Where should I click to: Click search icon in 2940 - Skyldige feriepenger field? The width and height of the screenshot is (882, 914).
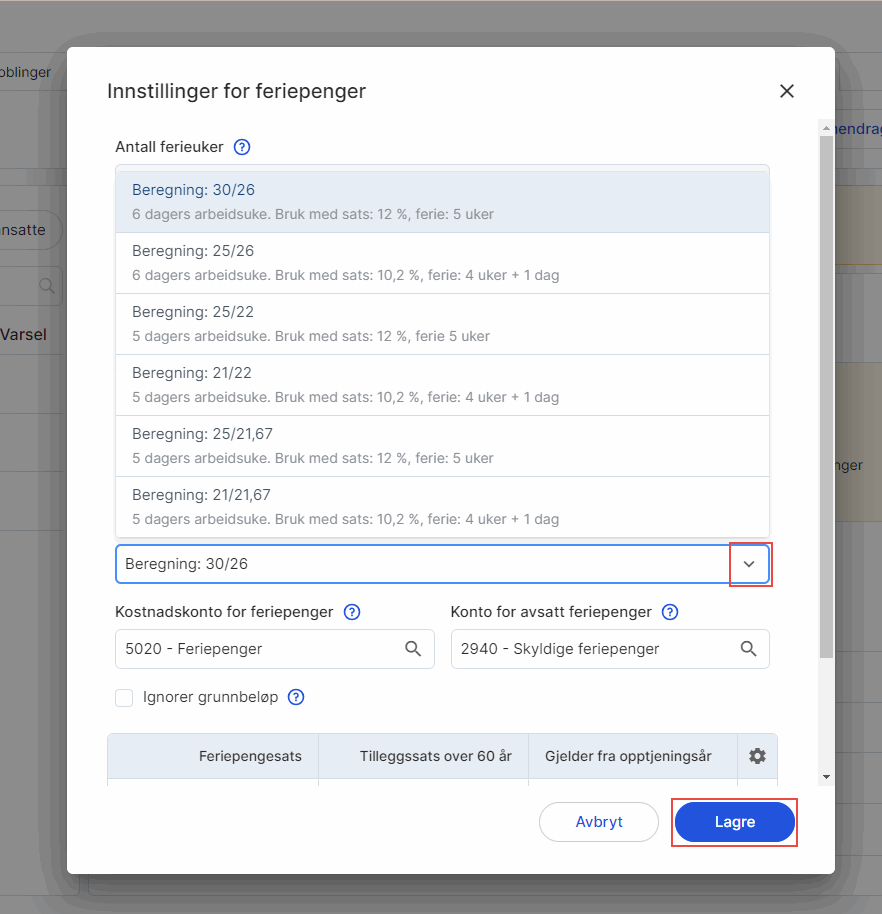click(748, 649)
